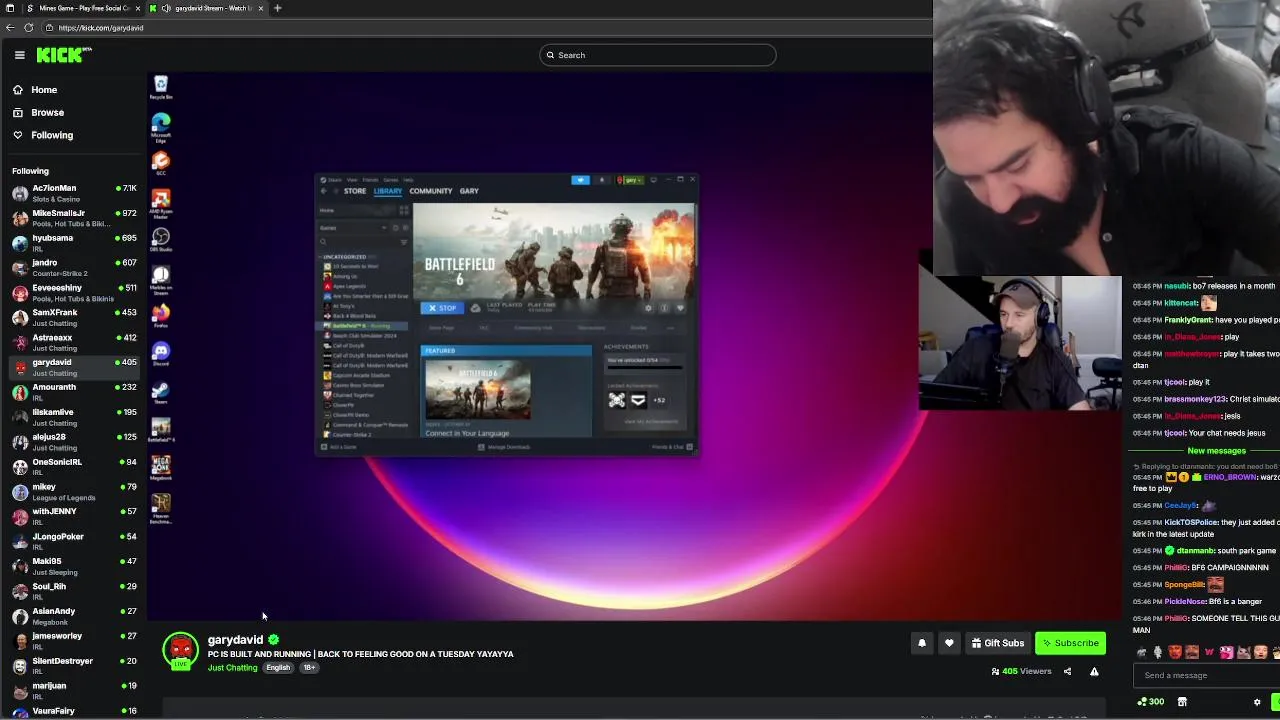Click the green Subscribe button
The image size is (1280, 720).
pos(1070,643)
